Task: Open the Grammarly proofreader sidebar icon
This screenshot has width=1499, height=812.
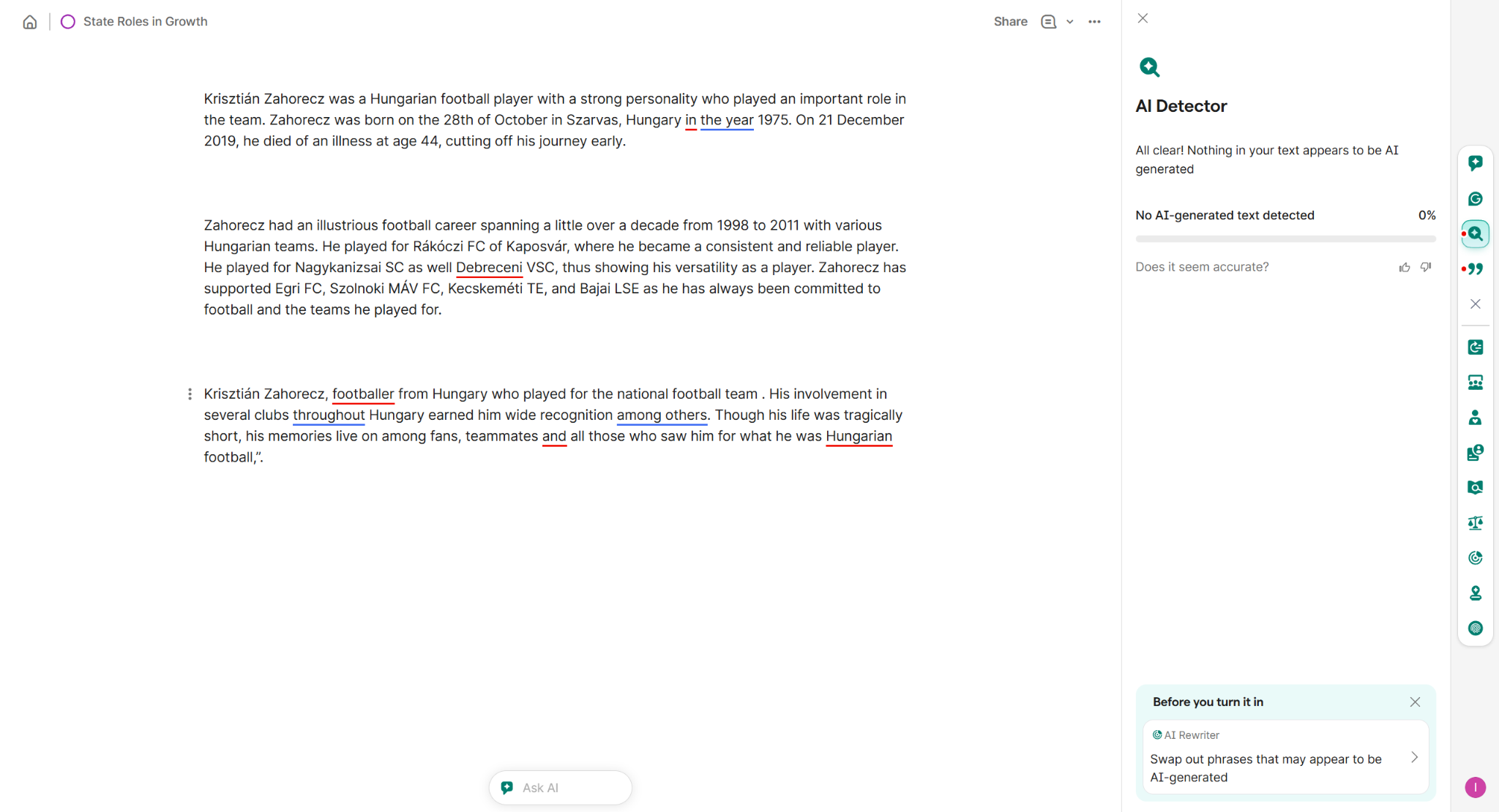Action: click(1475, 199)
